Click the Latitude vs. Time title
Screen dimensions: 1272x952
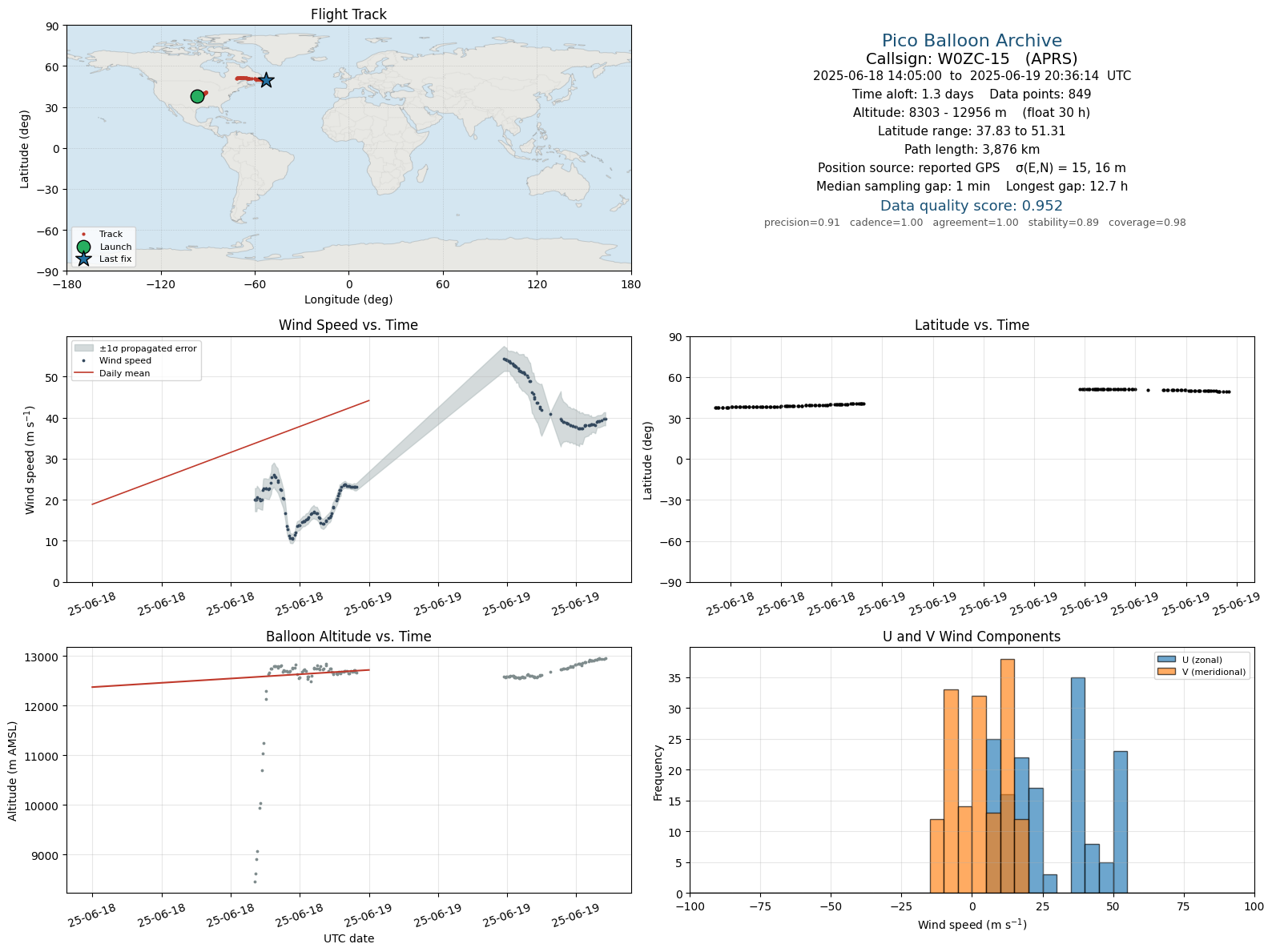972,325
